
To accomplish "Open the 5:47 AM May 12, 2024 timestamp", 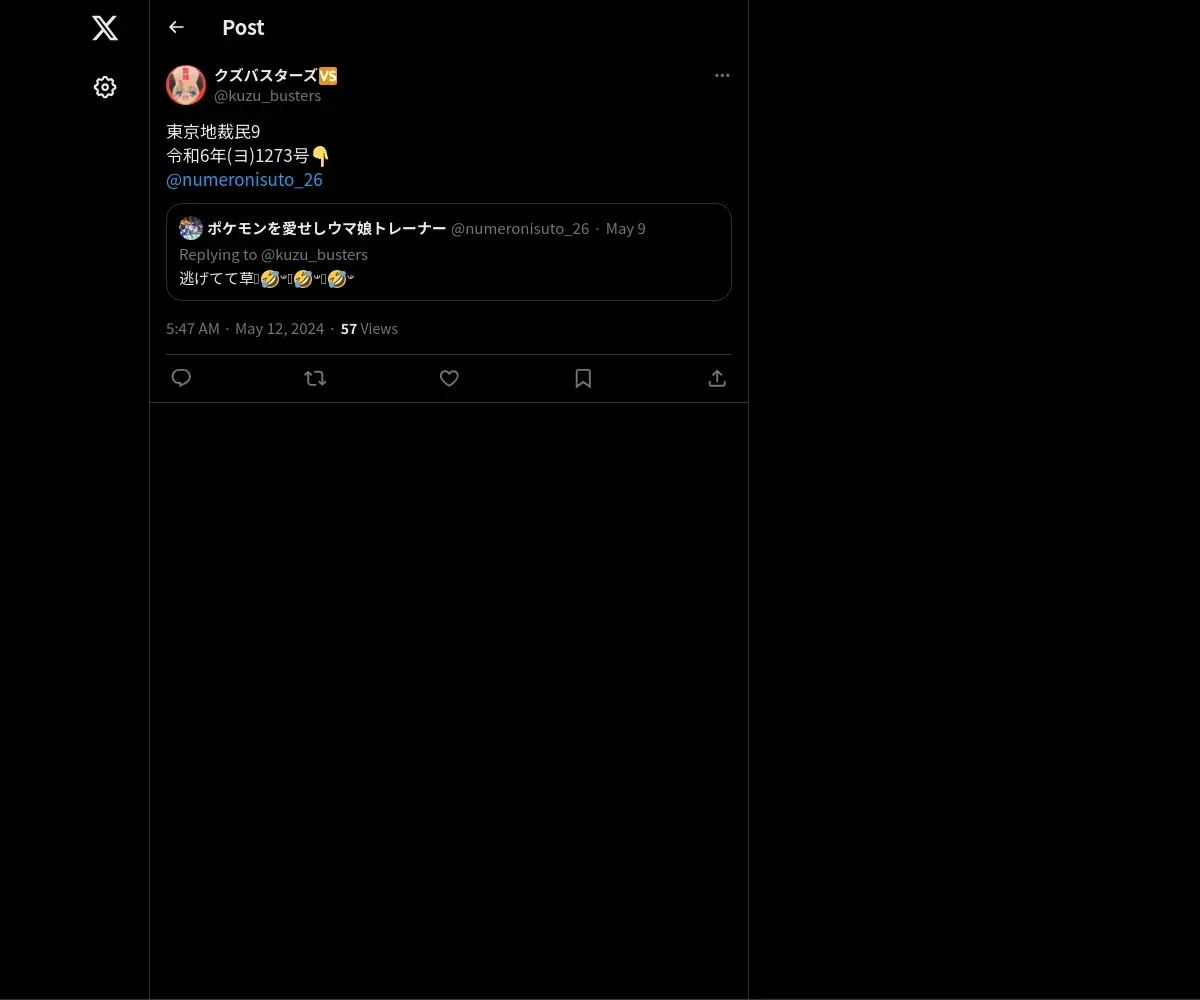I will coord(245,328).
